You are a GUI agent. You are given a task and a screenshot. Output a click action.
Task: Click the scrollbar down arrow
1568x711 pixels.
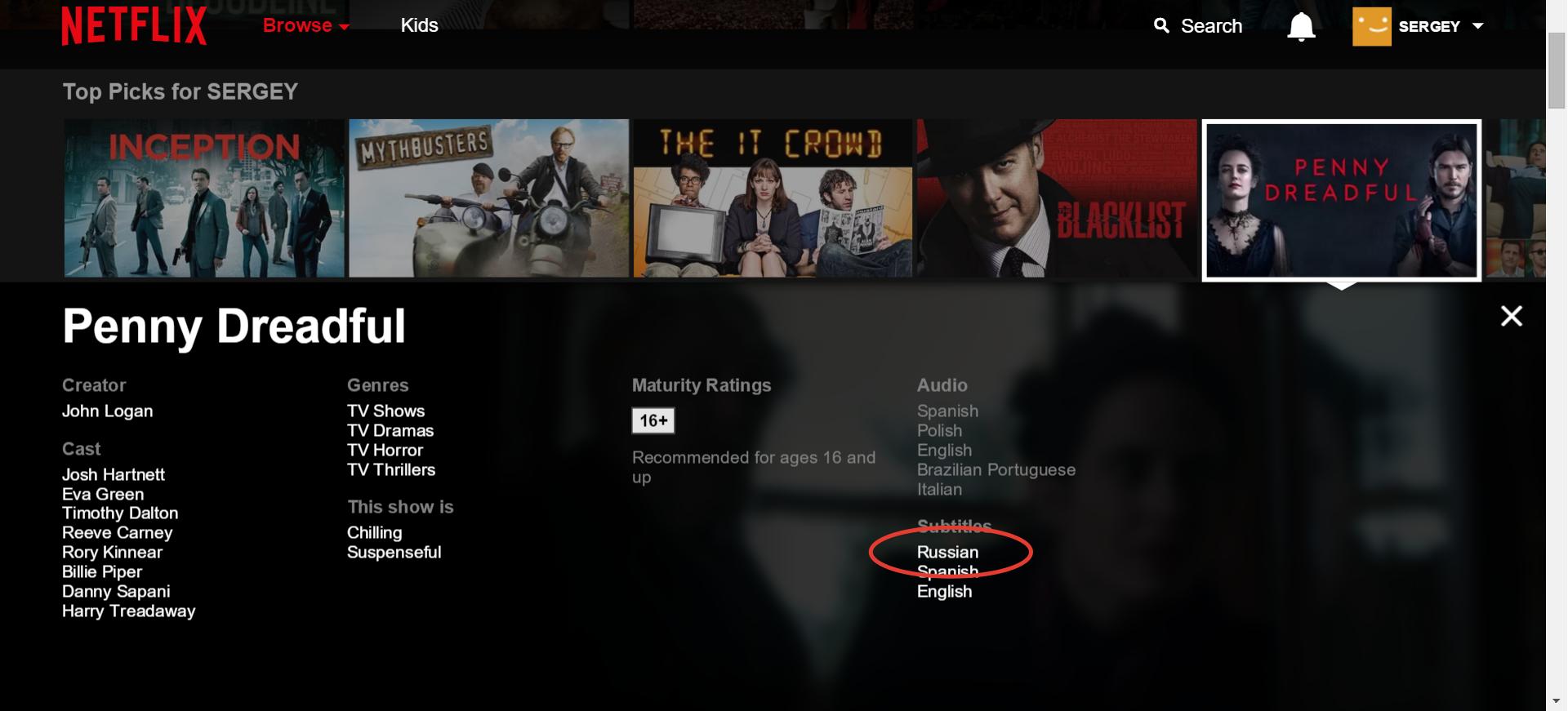pyautogui.click(x=1557, y=701)
